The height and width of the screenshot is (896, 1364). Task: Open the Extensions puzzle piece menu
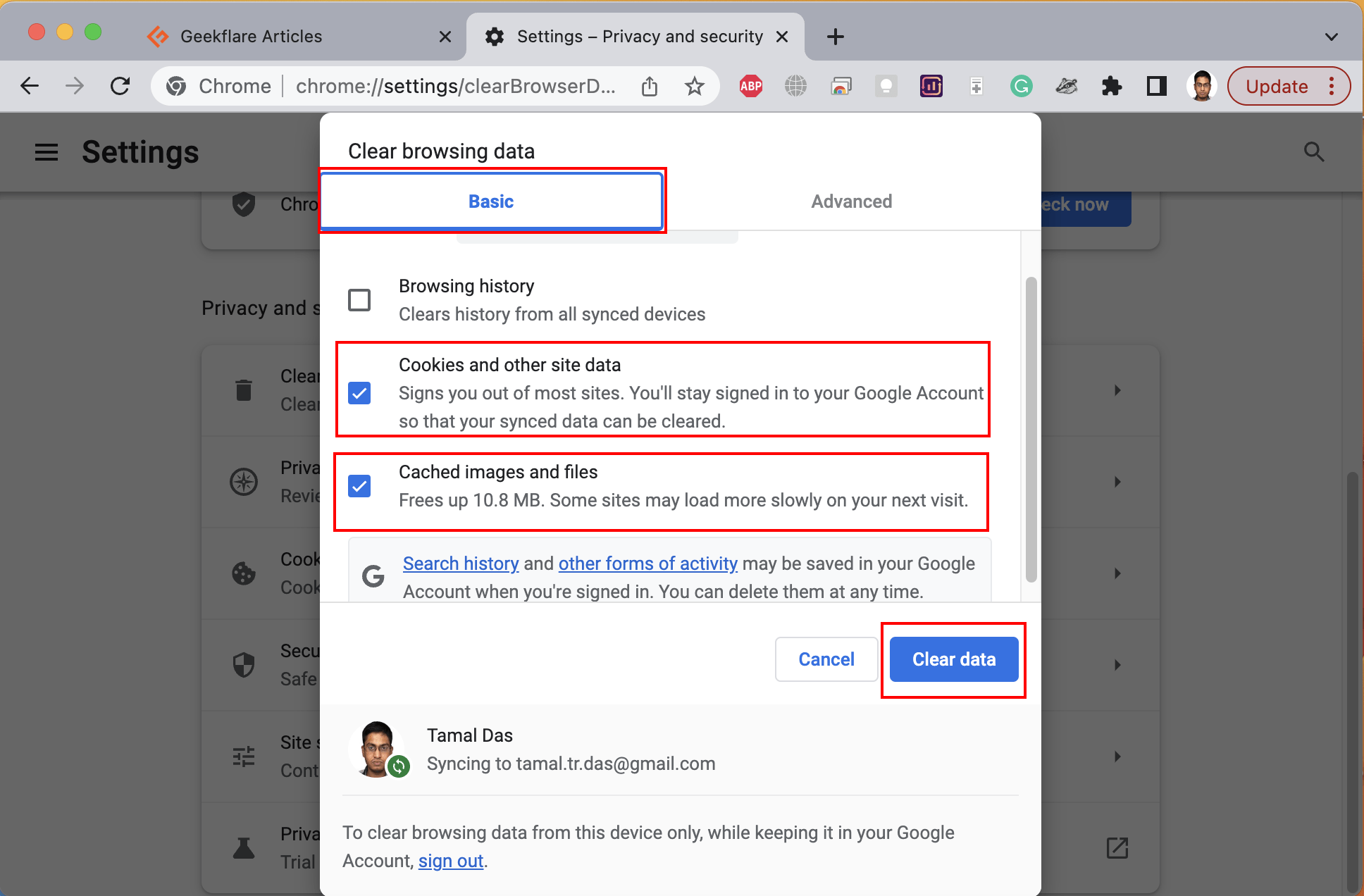point(1111,86)
